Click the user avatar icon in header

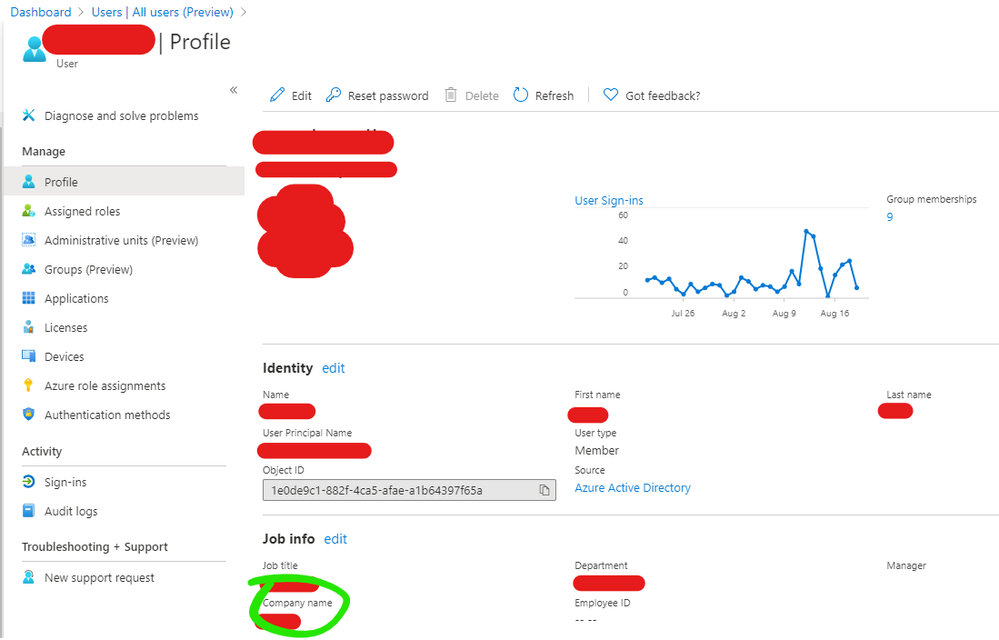point(34,49)
